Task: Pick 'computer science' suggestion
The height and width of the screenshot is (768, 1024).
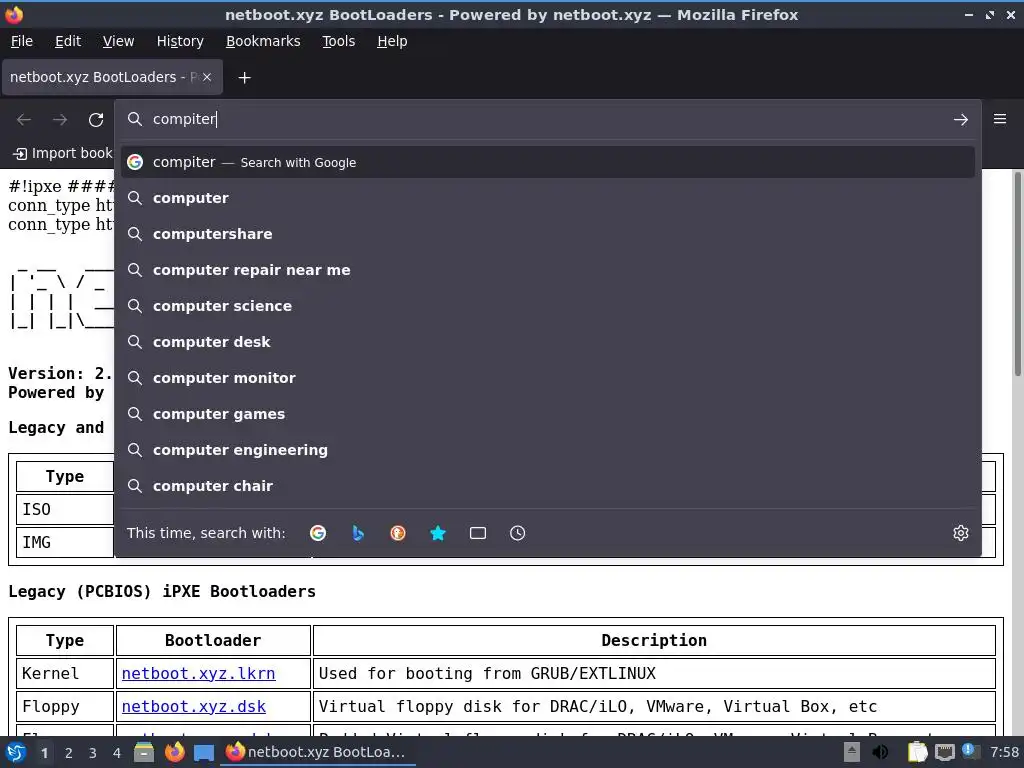Action: [547, 306]
